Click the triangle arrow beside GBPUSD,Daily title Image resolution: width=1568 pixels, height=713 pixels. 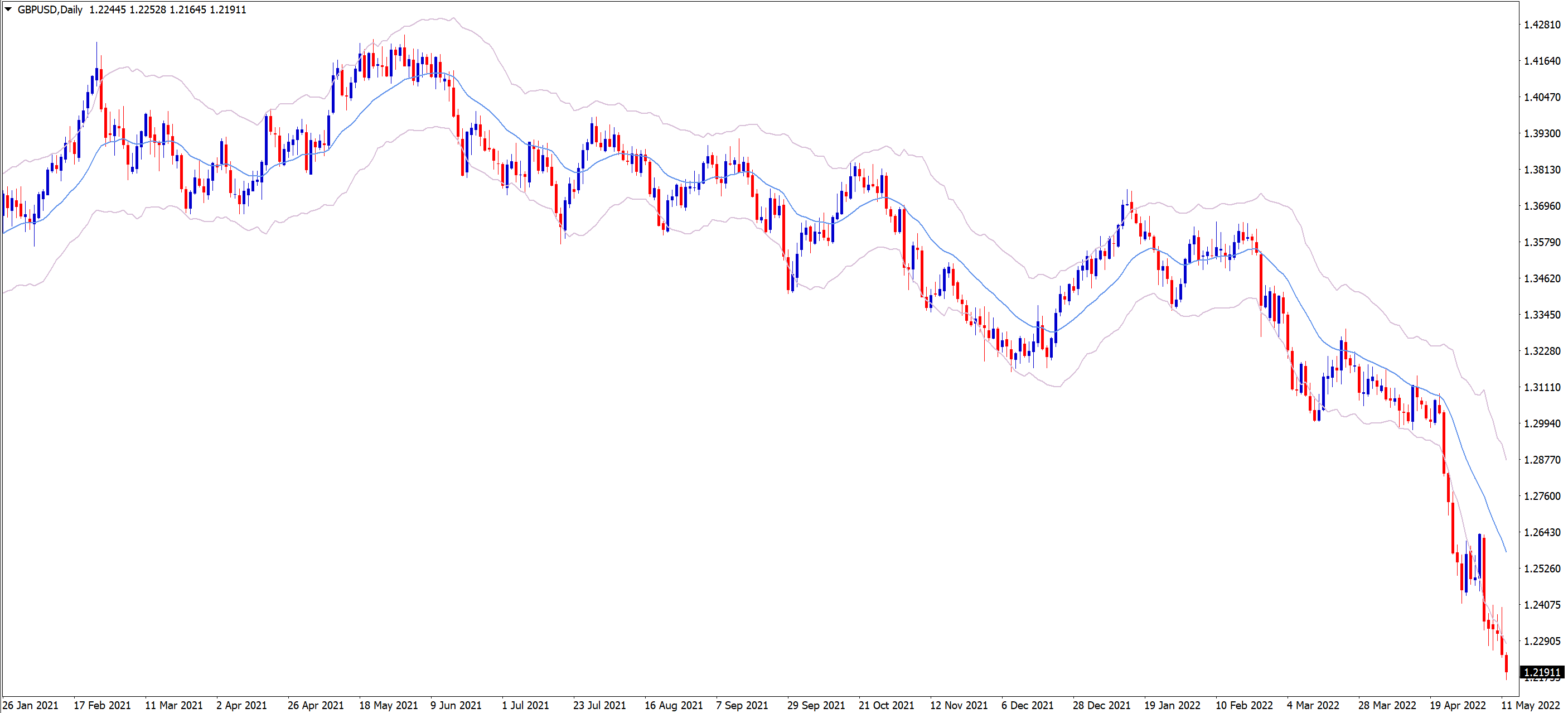(8, 9)
